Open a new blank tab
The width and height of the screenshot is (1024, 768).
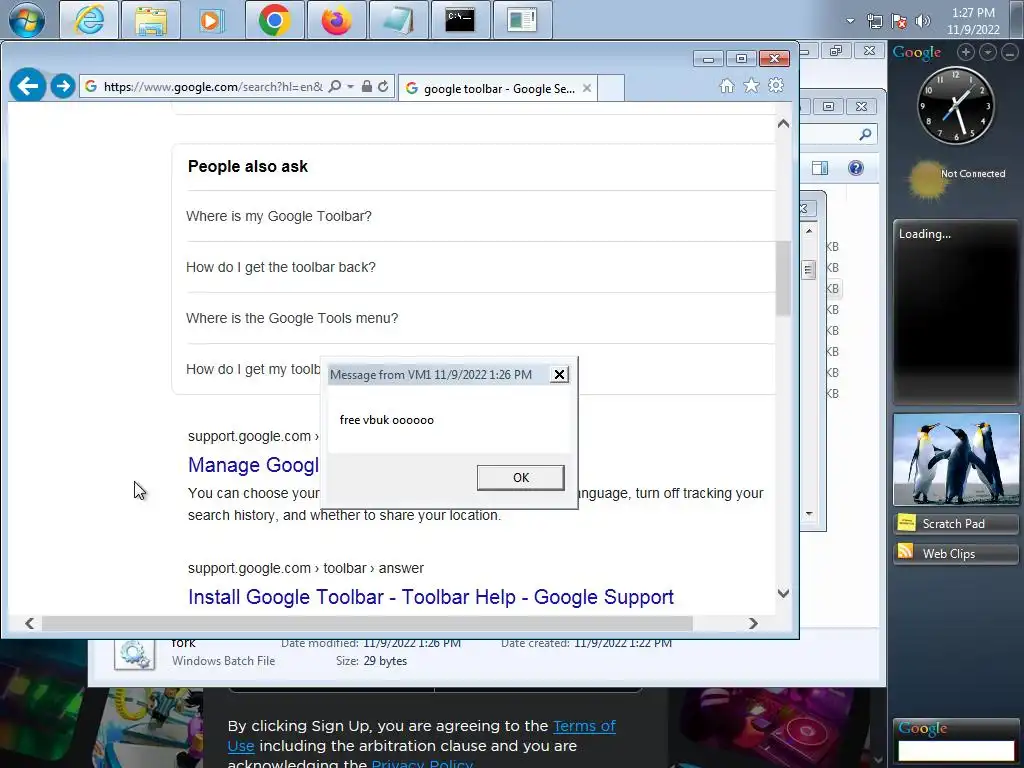pyautogui.click(x=611, y=88)
